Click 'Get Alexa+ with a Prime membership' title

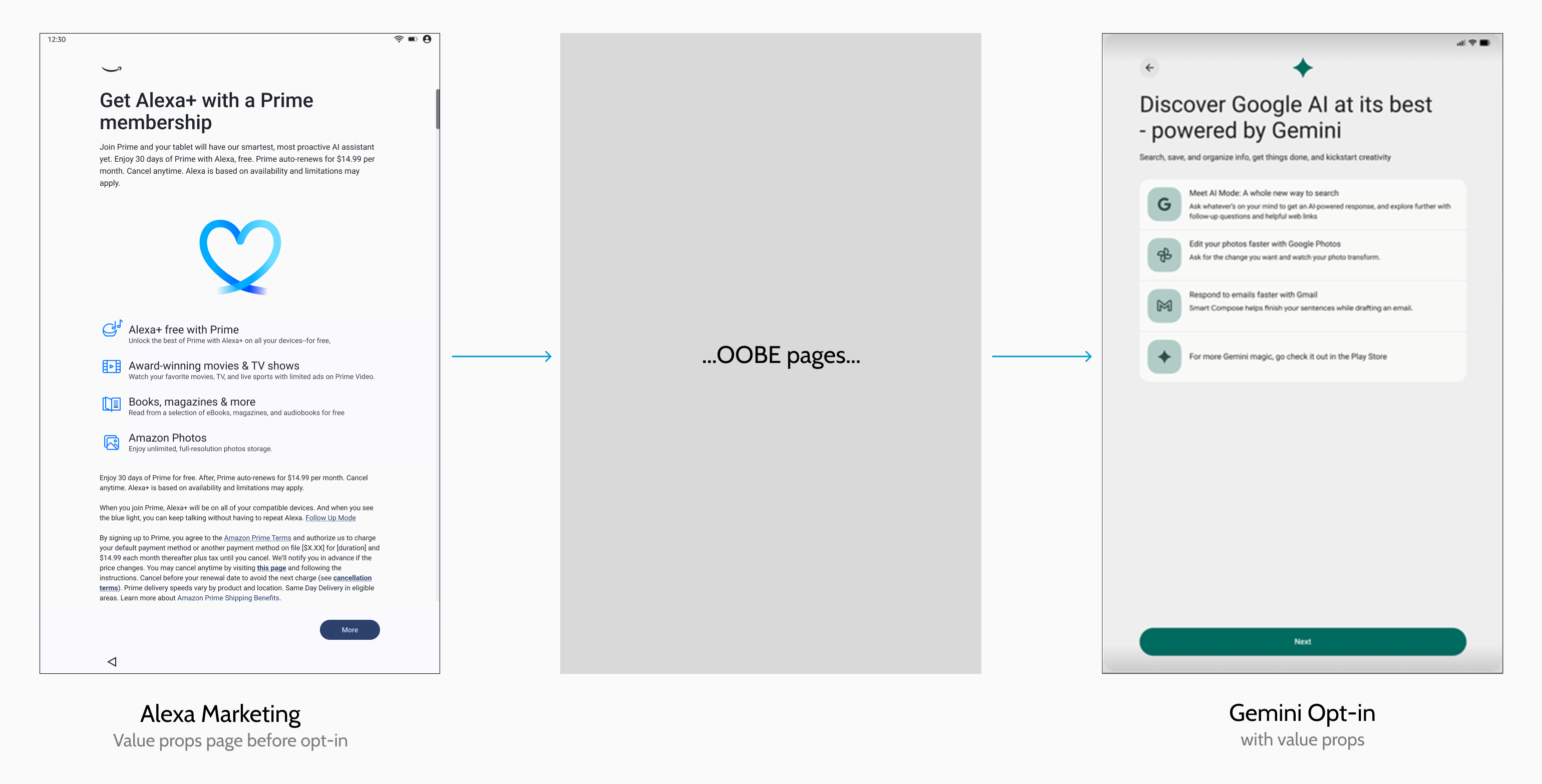click(206, 111)
